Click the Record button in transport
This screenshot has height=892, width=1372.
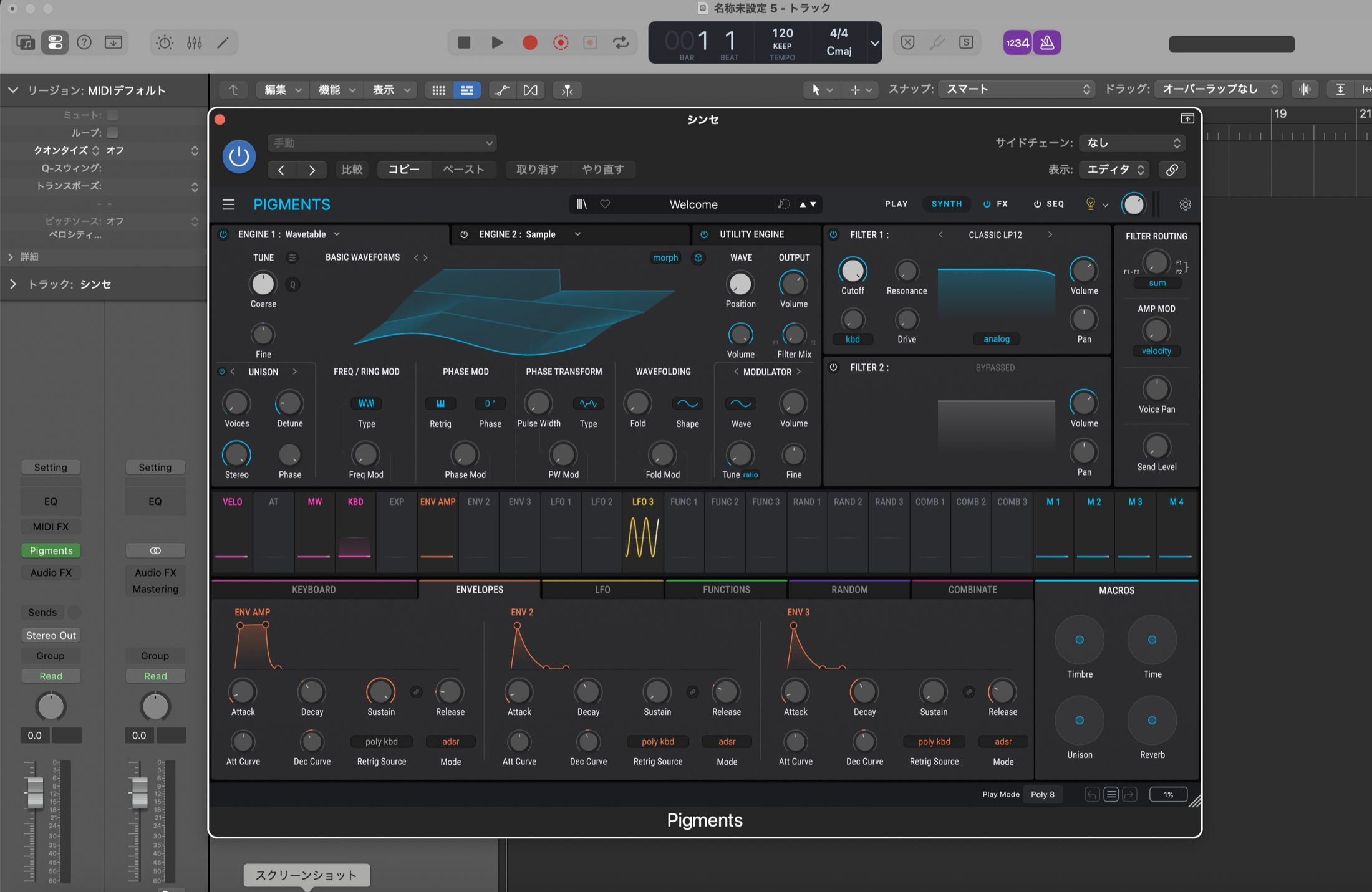tap(529, 42)
